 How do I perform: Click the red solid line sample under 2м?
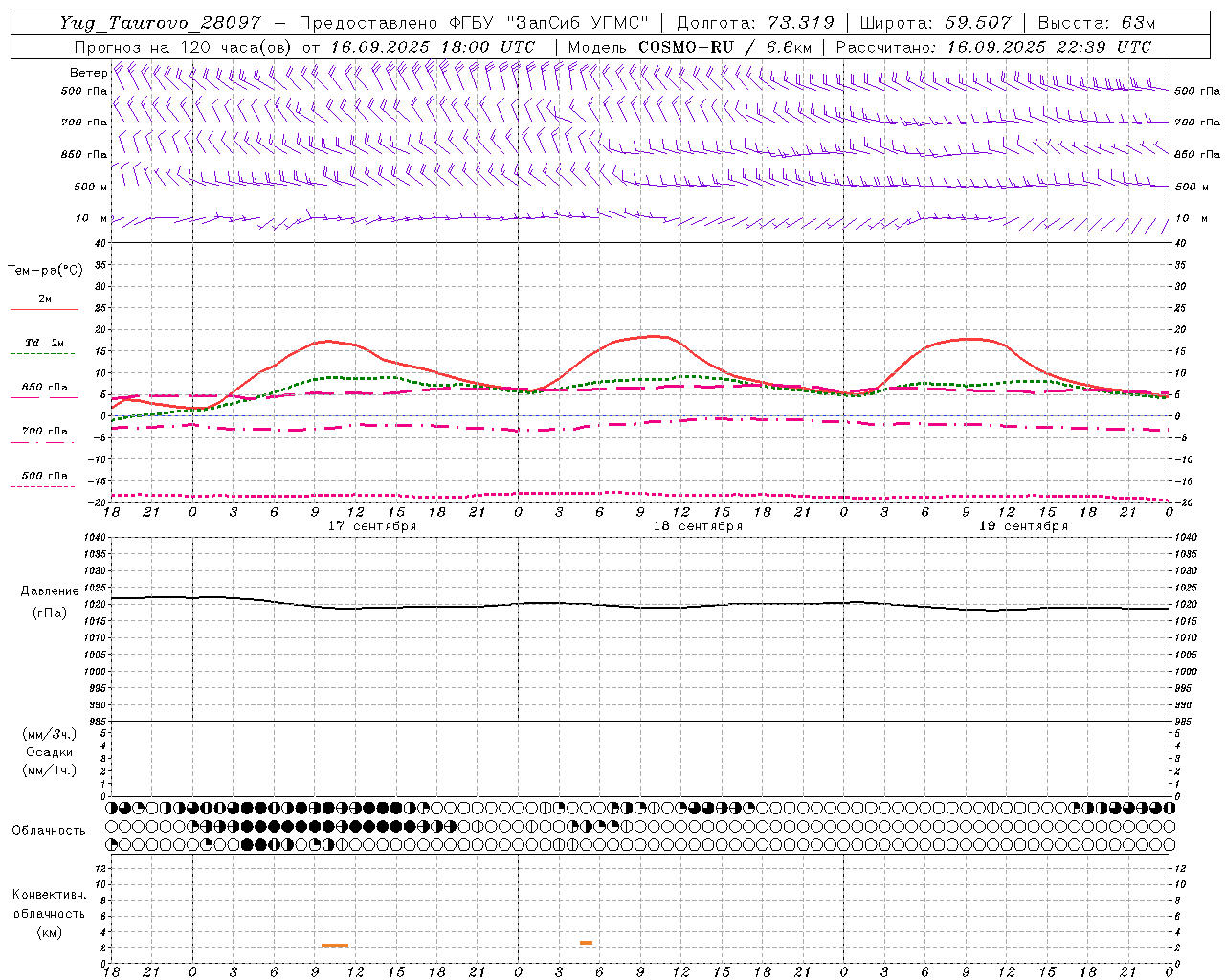(x=44, y=309)
